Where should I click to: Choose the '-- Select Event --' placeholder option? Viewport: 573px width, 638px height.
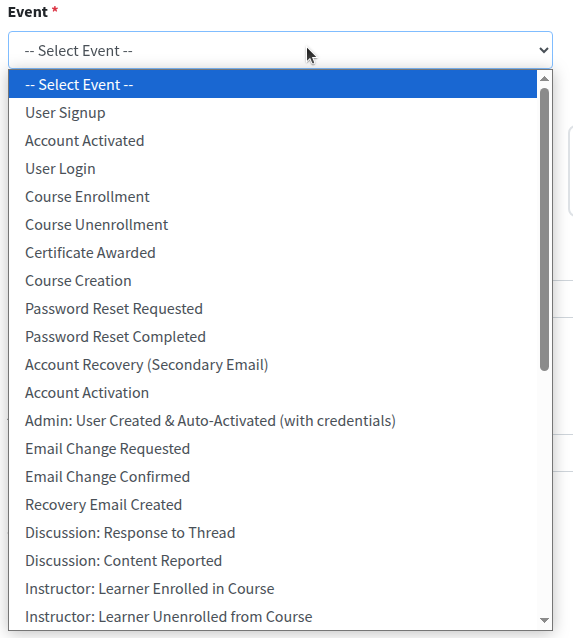pos(273,85)
